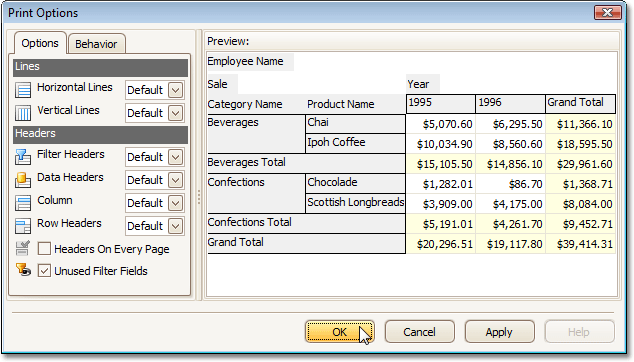The image size is (634, 362).
Task: Click the 1996 column header
Action: [510, 104]
